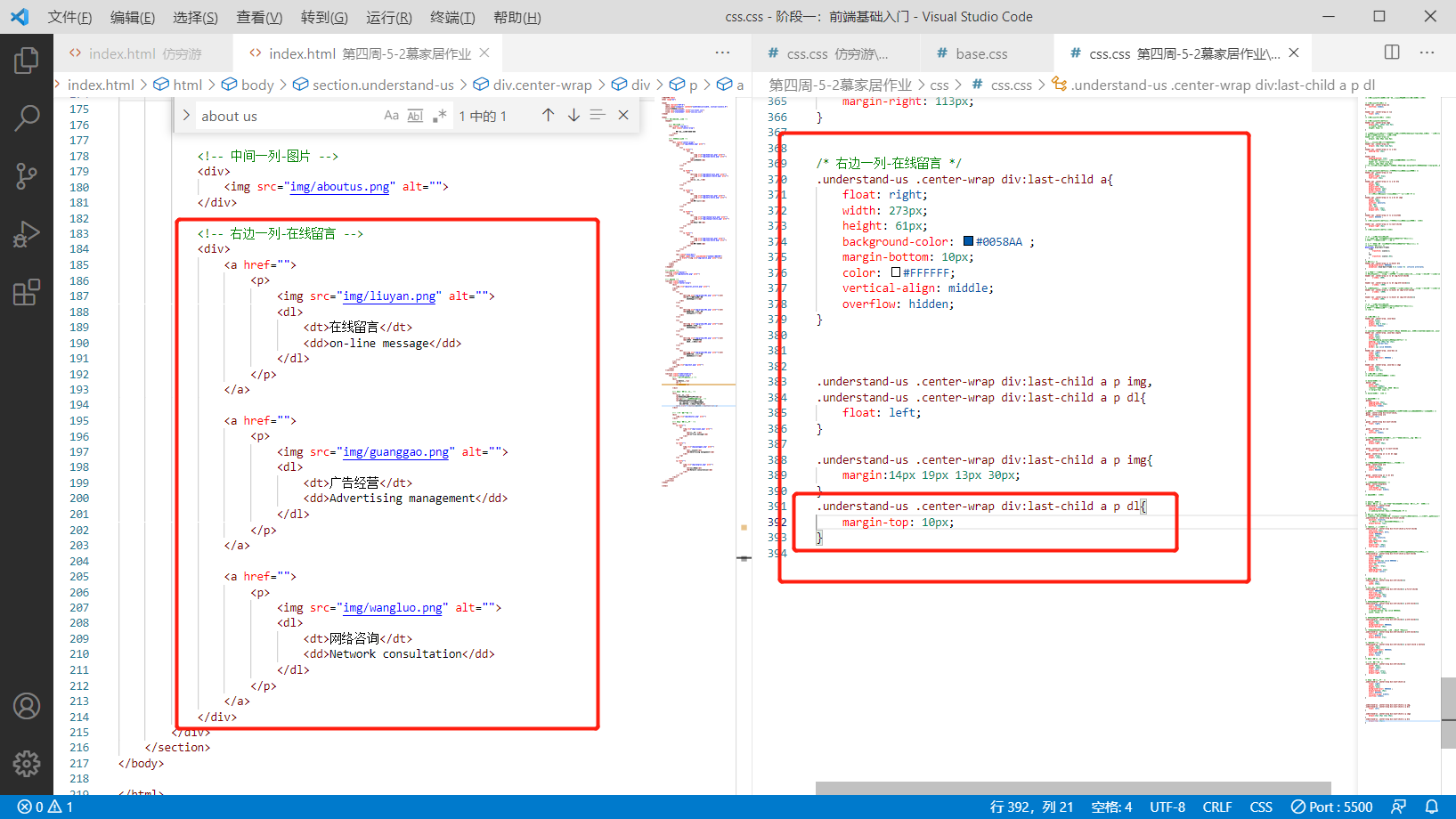This screenshot has height=819, width=1456.
Task: Toggle Match Whole Word in find widget
Action: [x=415, y=116]
